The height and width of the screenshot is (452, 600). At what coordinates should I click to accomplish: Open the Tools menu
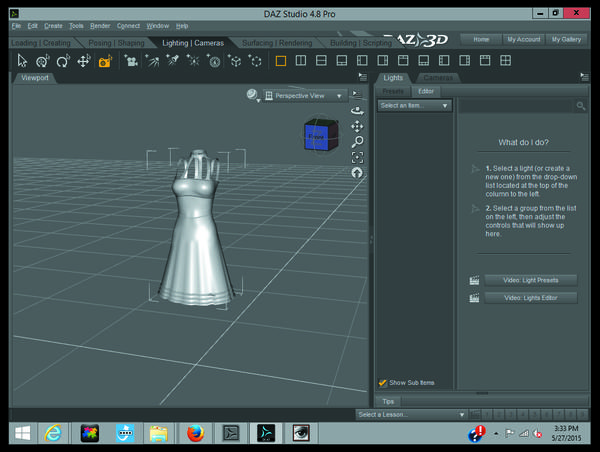76,26
